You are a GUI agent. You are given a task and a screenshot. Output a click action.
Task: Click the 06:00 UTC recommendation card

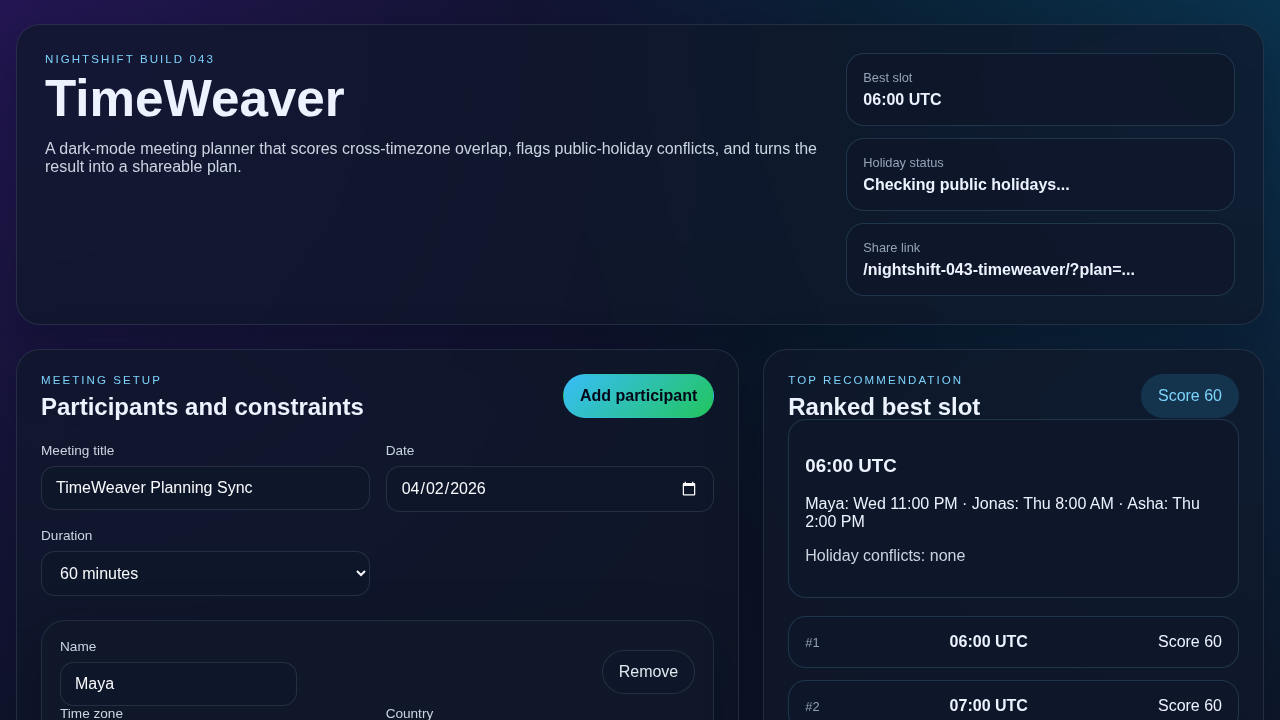[x=1013, y=508]
